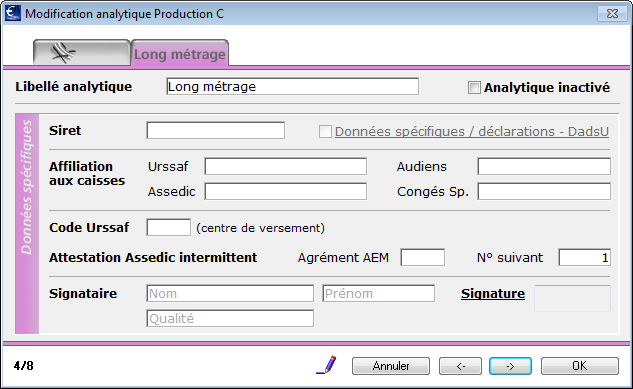Click the Libellé analytique text field
The image size is (633, 389).
click(x=292, y=86)
